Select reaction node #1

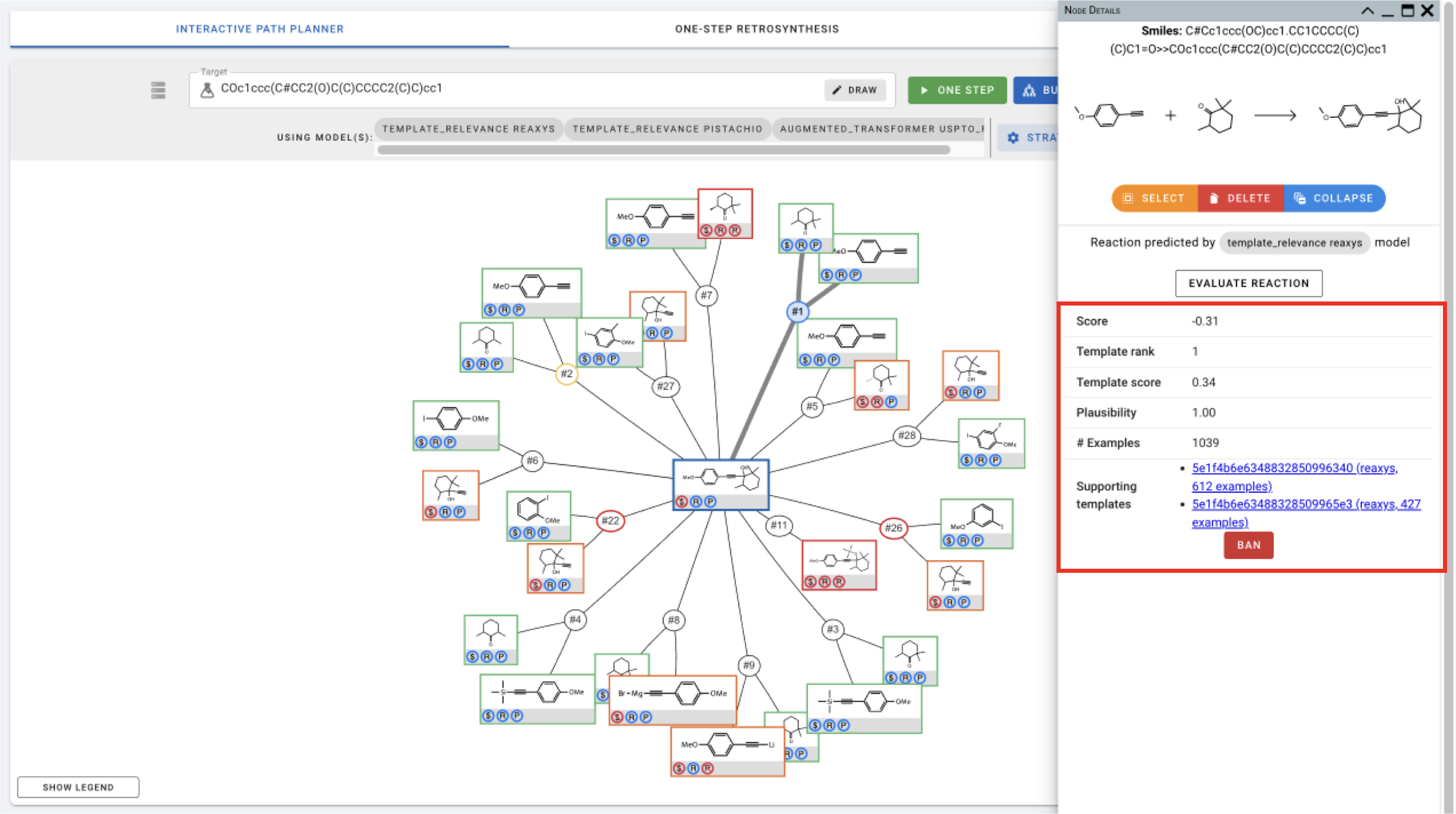(798, 311)
